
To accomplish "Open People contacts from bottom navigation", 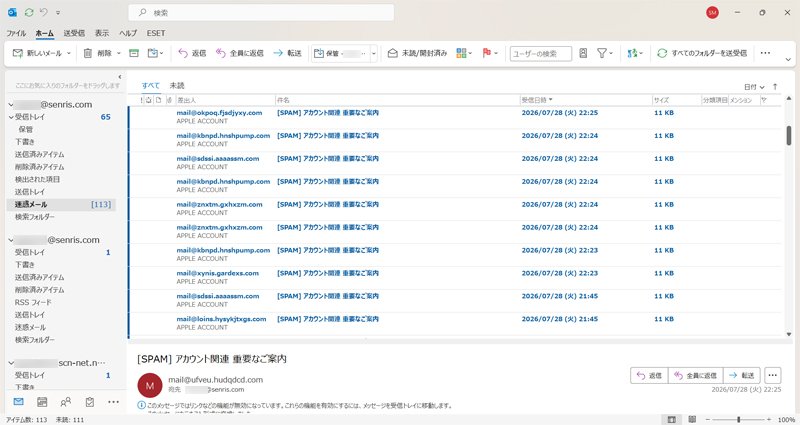I will point(66,402).
